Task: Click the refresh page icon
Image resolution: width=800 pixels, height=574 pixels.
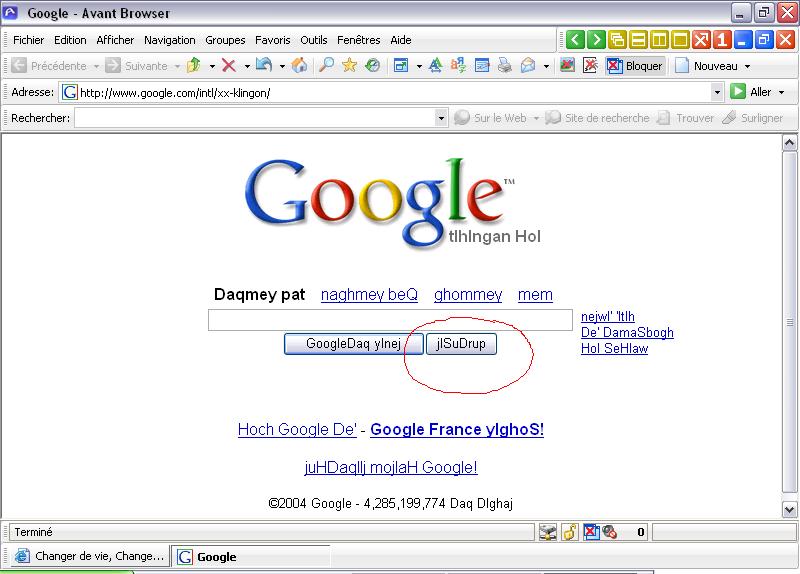Action: [x=264, y=65]
